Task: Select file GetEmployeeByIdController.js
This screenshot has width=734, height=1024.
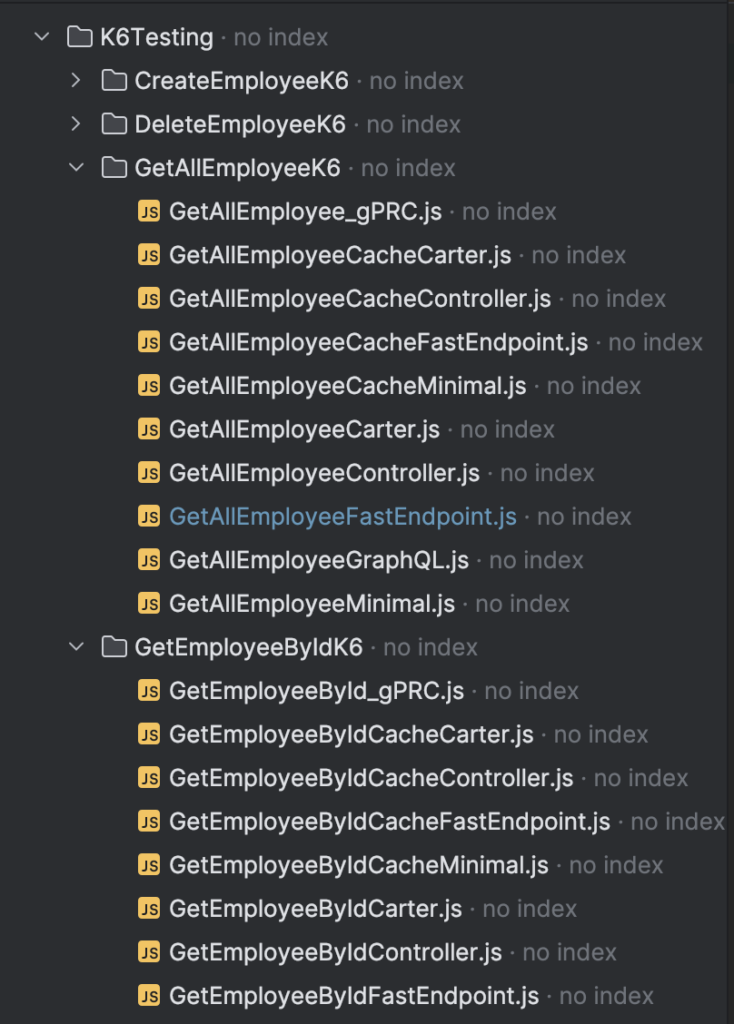Action: pyautogui.click(x=336, y=953)
